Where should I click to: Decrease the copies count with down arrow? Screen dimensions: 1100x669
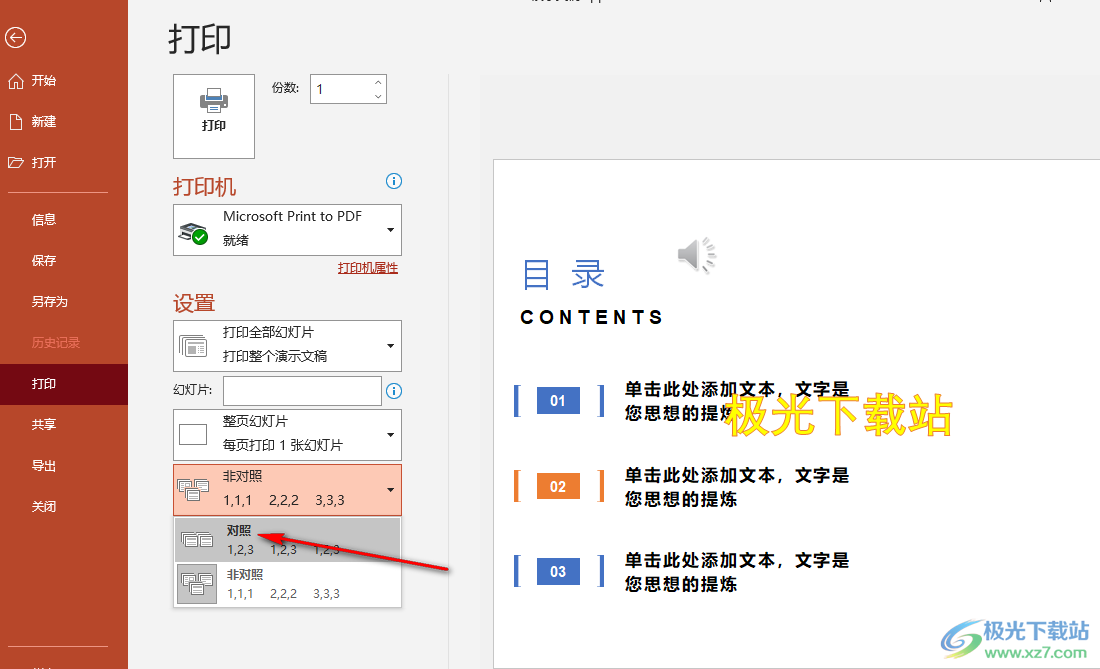[x=378, y=96]
